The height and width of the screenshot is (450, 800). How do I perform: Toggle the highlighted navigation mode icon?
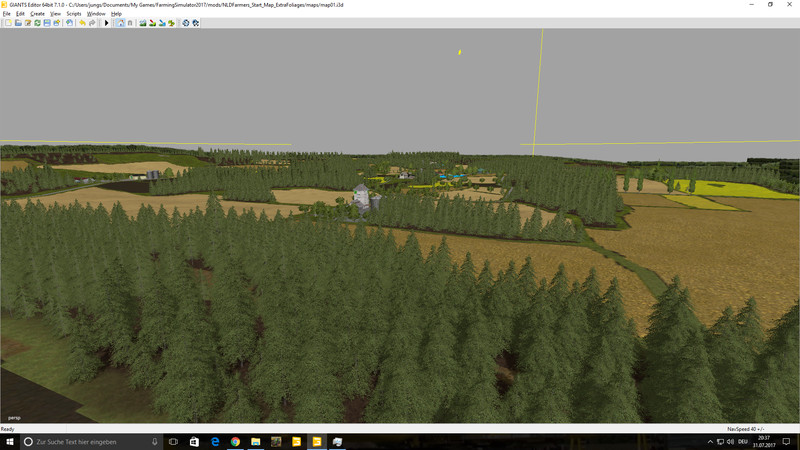[120, 22]
